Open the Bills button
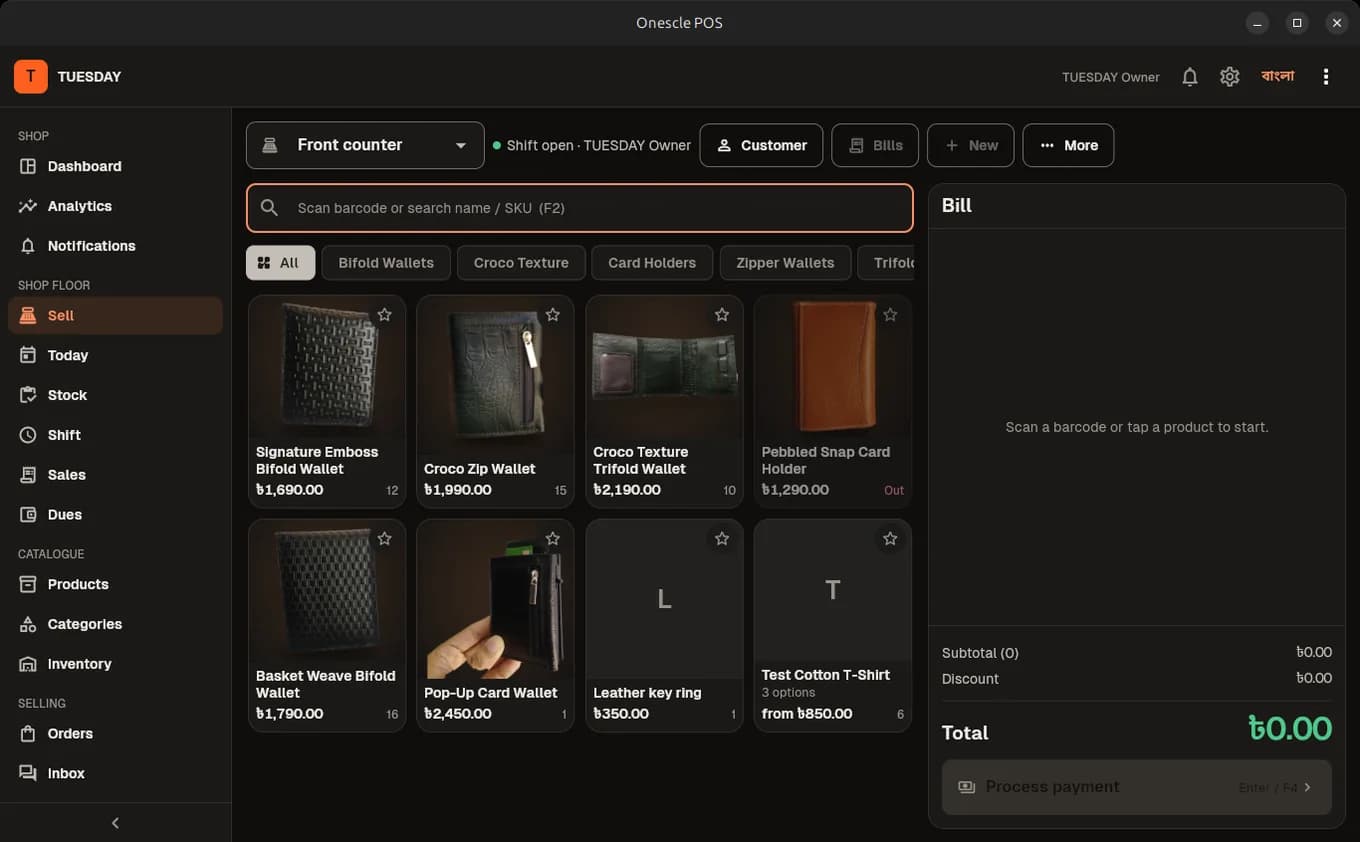 click(x=875, y=145)
